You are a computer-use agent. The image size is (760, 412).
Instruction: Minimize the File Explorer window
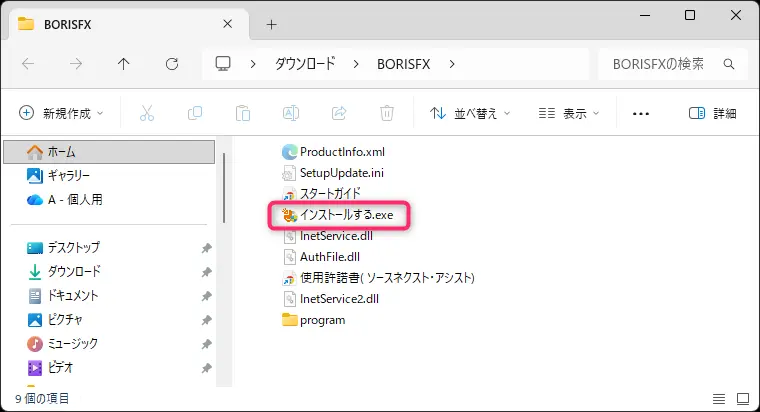[645, 16]
